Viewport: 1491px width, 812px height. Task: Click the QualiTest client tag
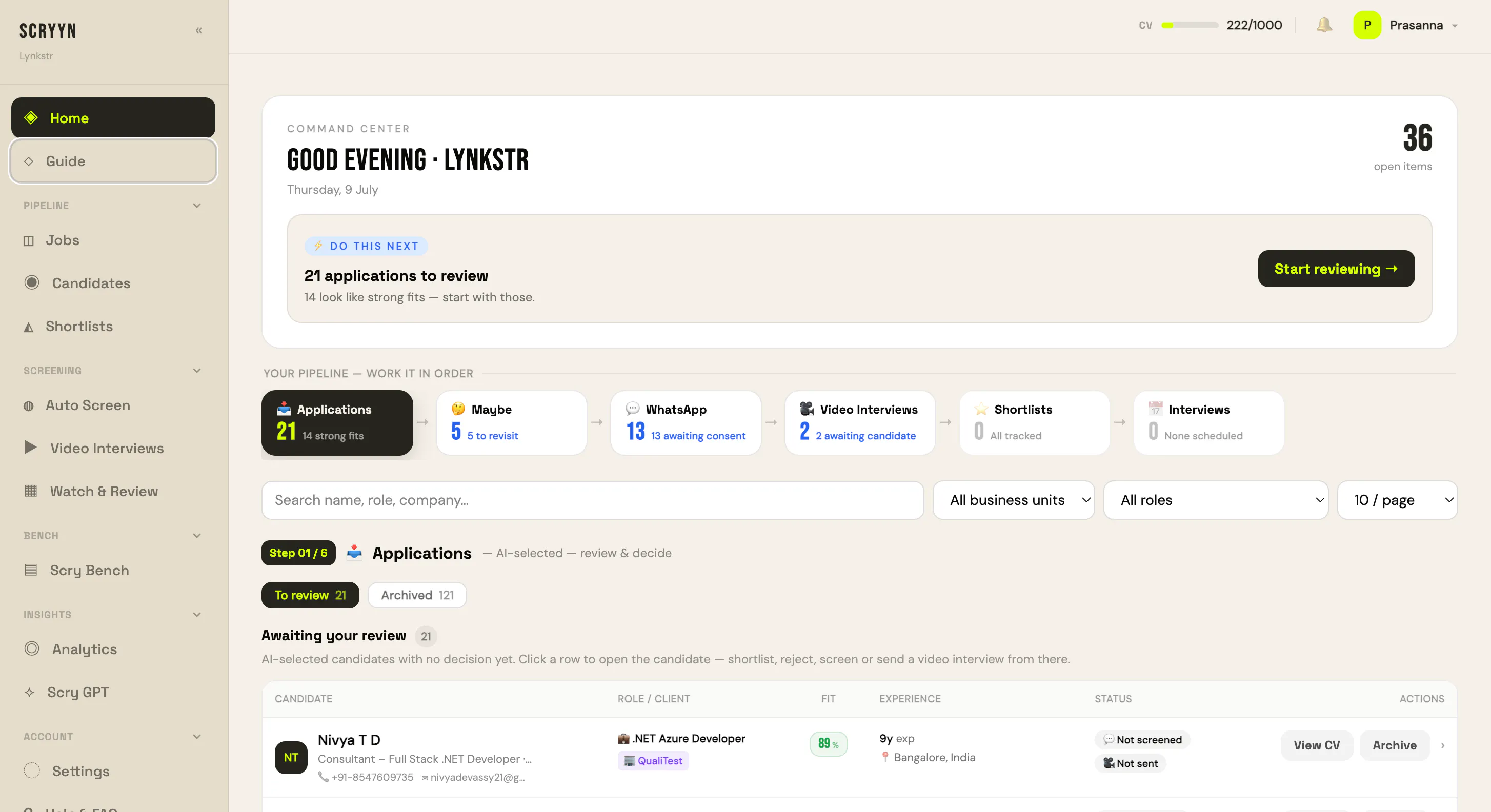653,761
